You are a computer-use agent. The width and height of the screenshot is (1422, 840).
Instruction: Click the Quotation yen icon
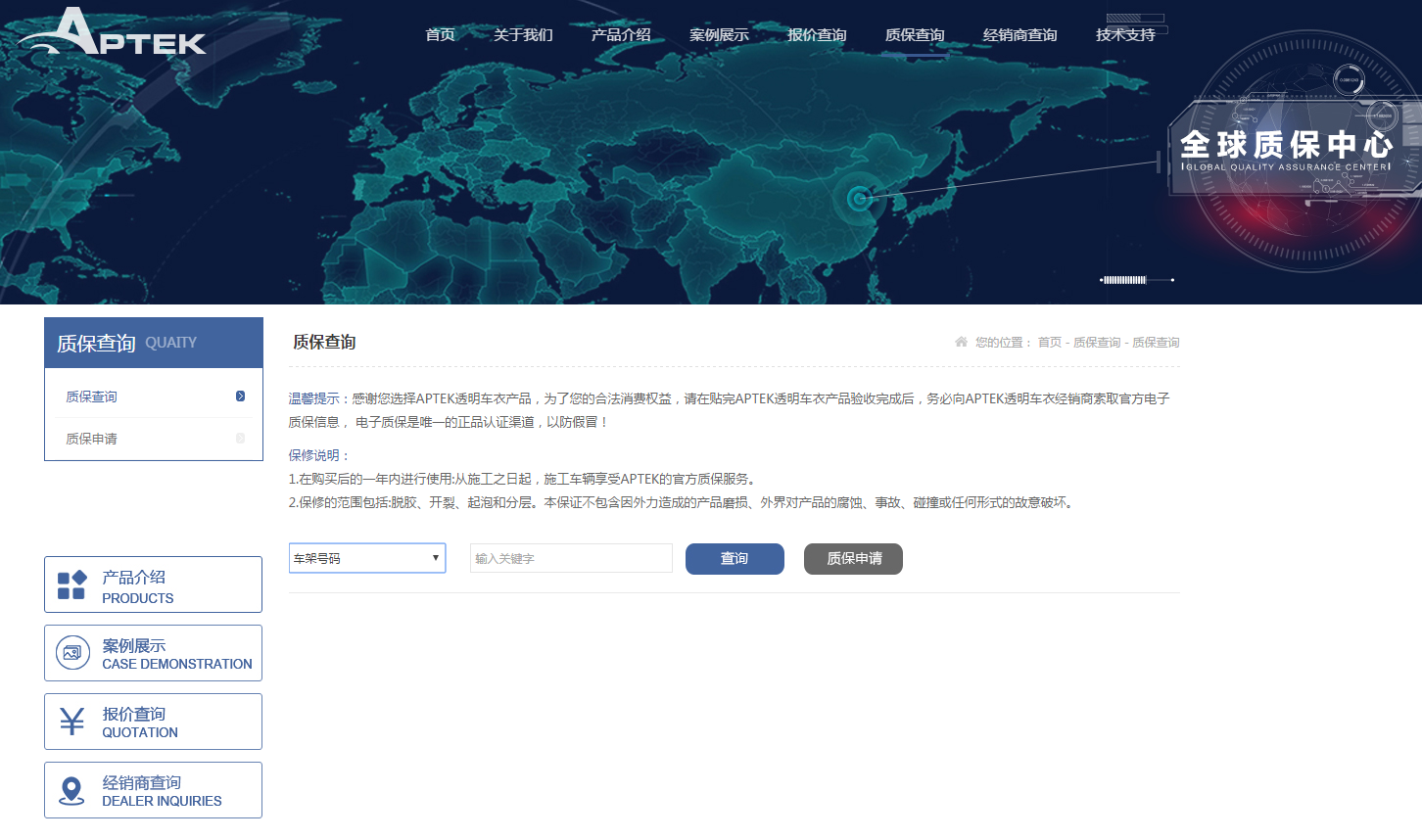click(x=71, y=722)
